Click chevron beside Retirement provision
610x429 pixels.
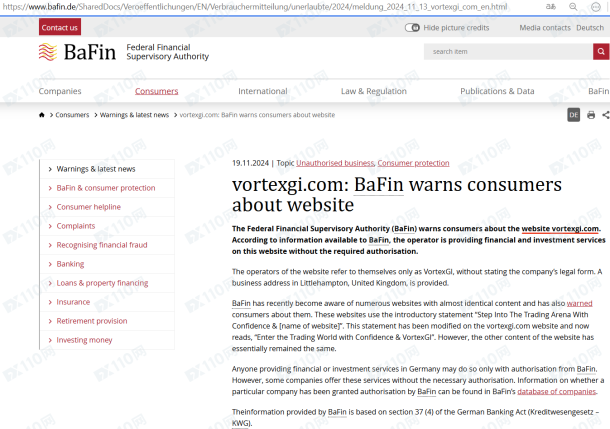[50, 321]
